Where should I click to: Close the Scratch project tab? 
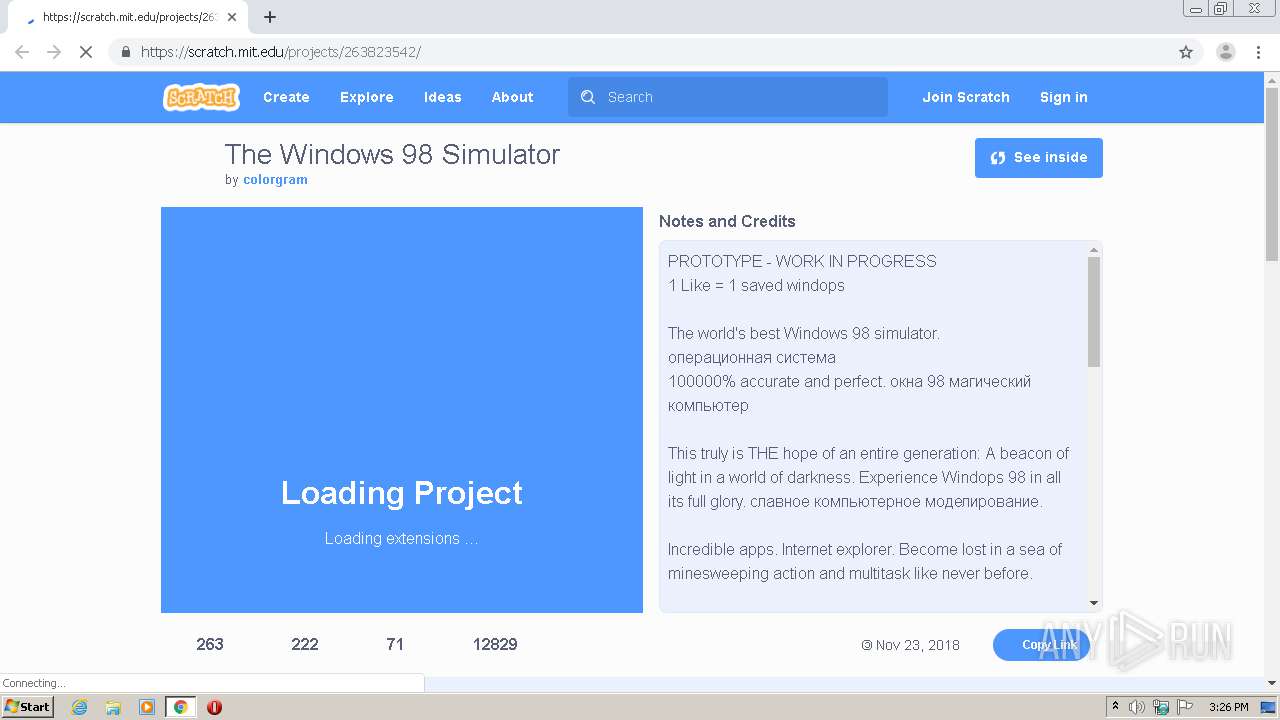tap(232, 17)
